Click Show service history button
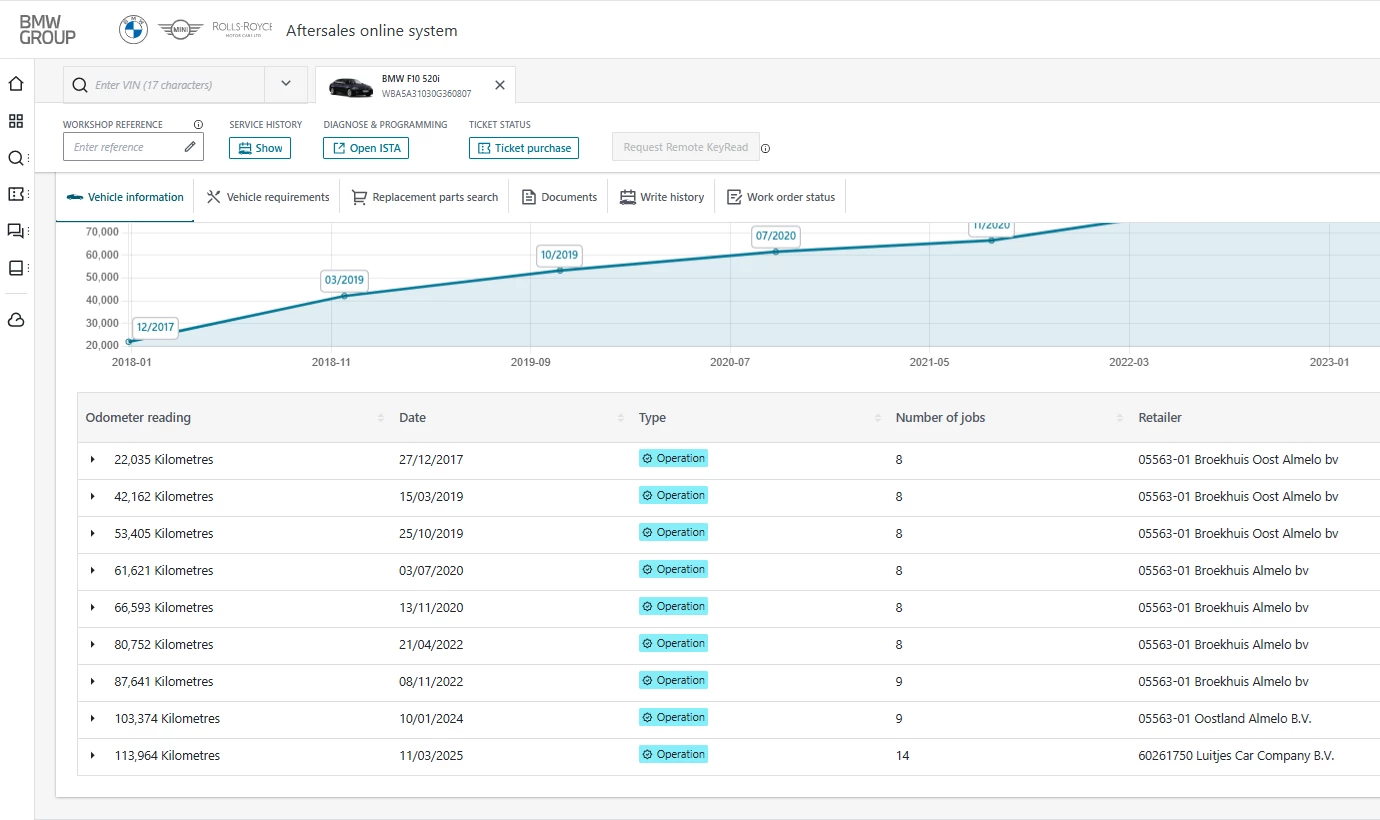 tap(260, 148)
